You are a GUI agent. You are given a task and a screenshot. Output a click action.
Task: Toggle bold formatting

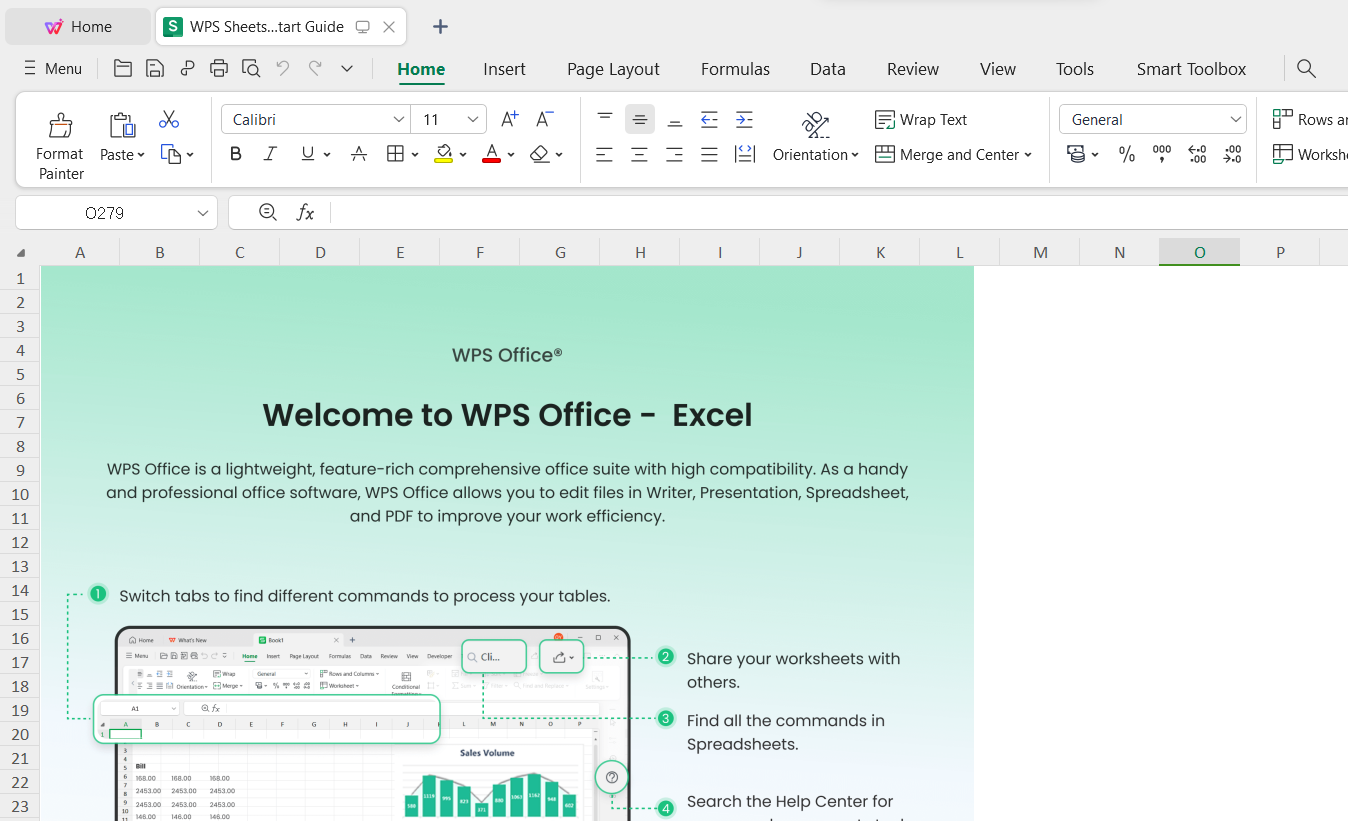coord(235,154)
